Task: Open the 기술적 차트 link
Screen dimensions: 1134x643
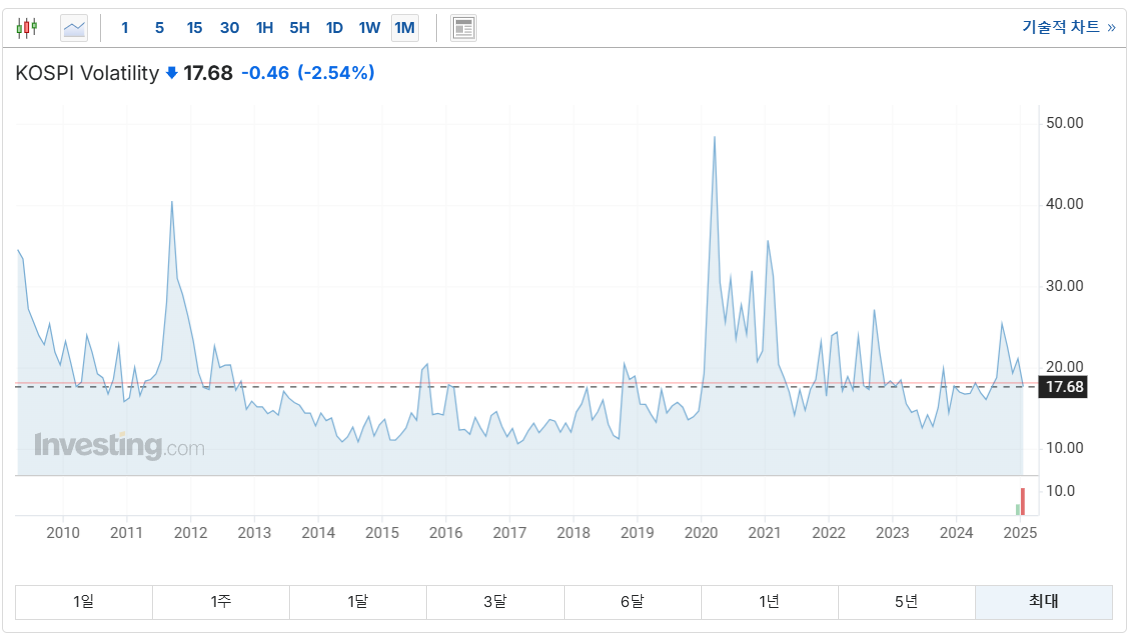Action: [x=1069, y=27]
